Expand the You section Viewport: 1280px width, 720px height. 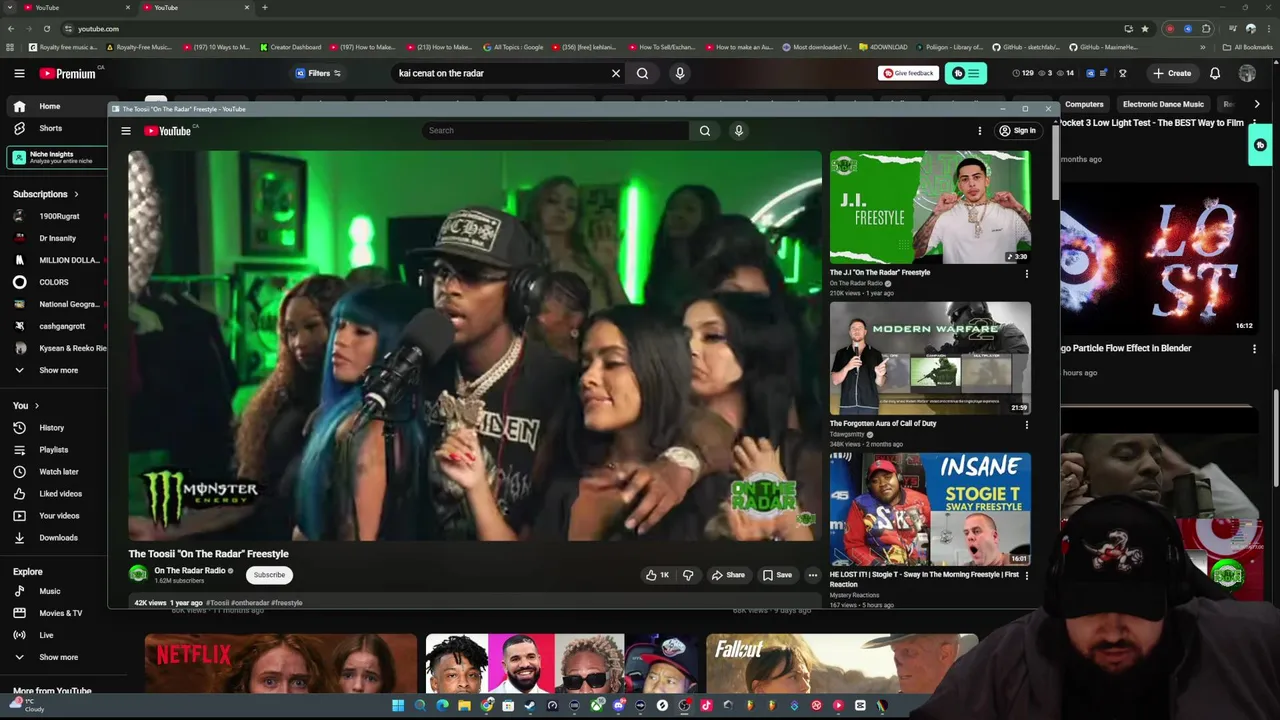click(26, 405)
